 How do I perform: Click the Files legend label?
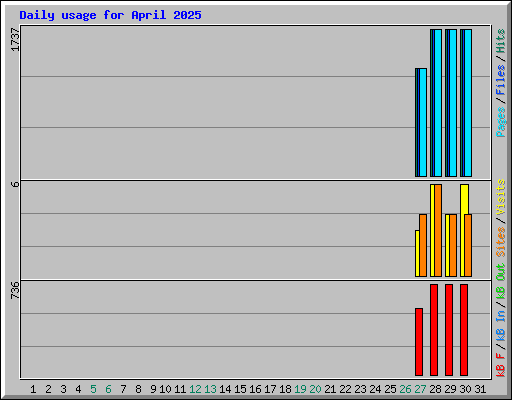click(501, 79)
